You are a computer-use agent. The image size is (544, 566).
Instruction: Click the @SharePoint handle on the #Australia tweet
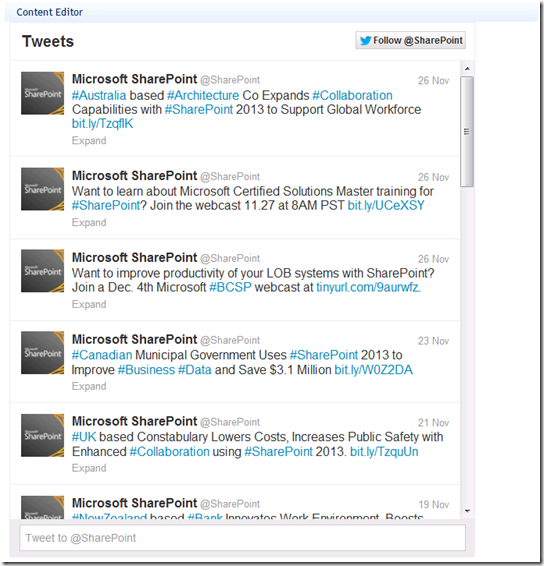click(230, 80)
